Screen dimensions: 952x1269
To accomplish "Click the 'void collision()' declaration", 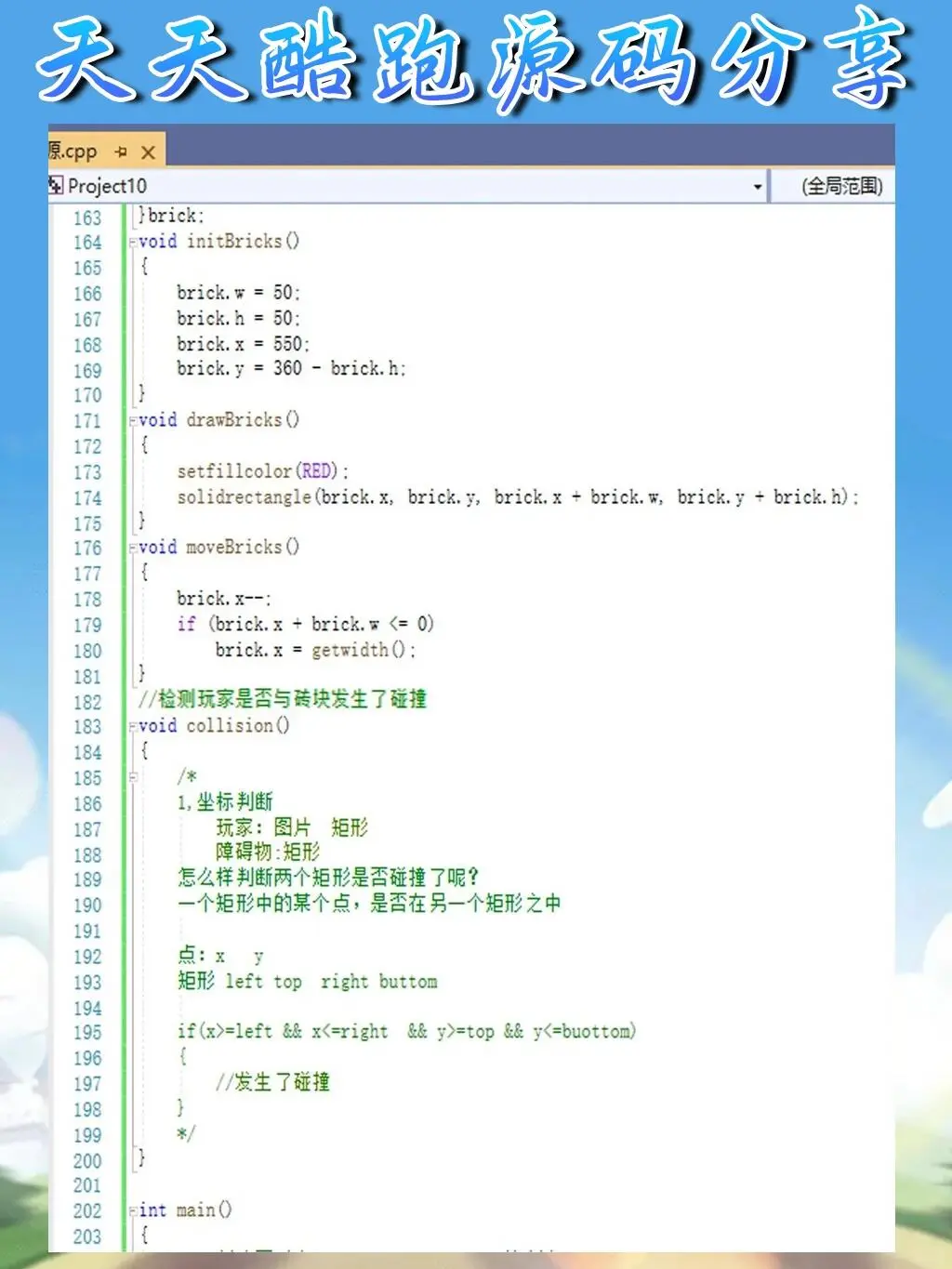I will click(x=214, y=725).
